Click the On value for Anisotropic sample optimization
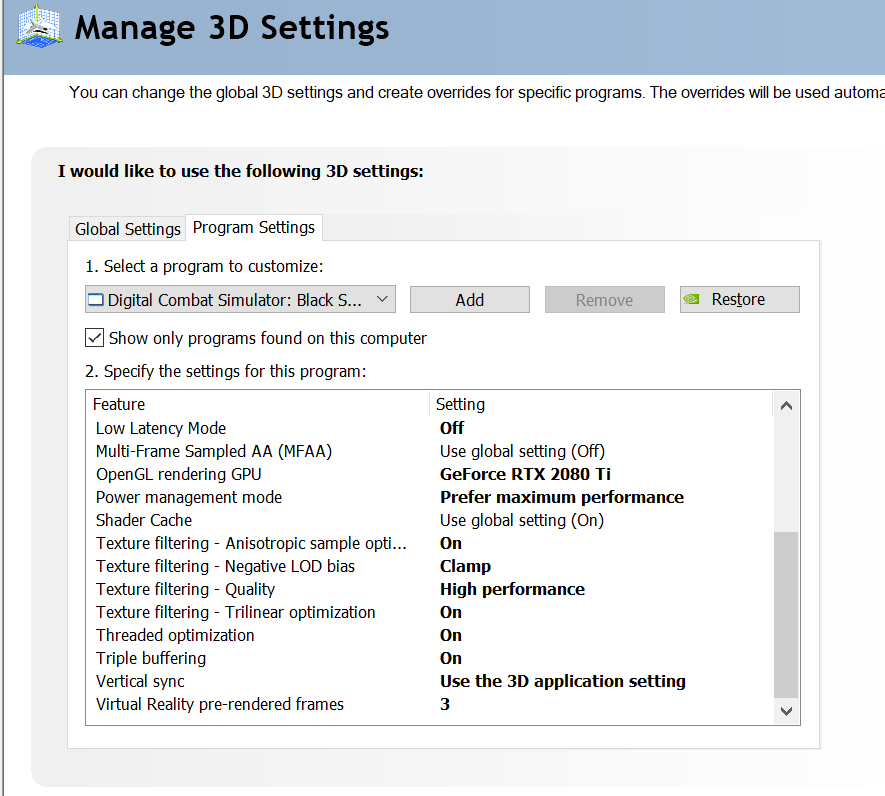 click(x=451, y=543)
